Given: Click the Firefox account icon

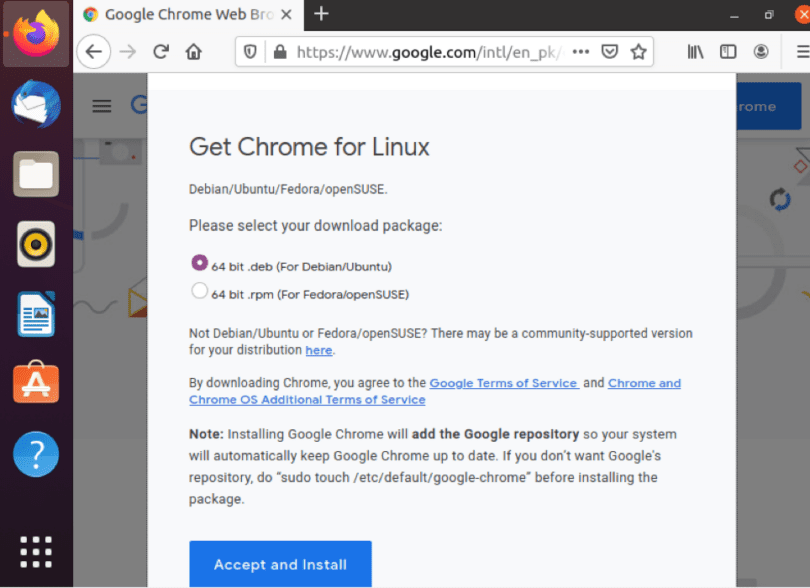Looking at the screenshot, I should point(761,51).
